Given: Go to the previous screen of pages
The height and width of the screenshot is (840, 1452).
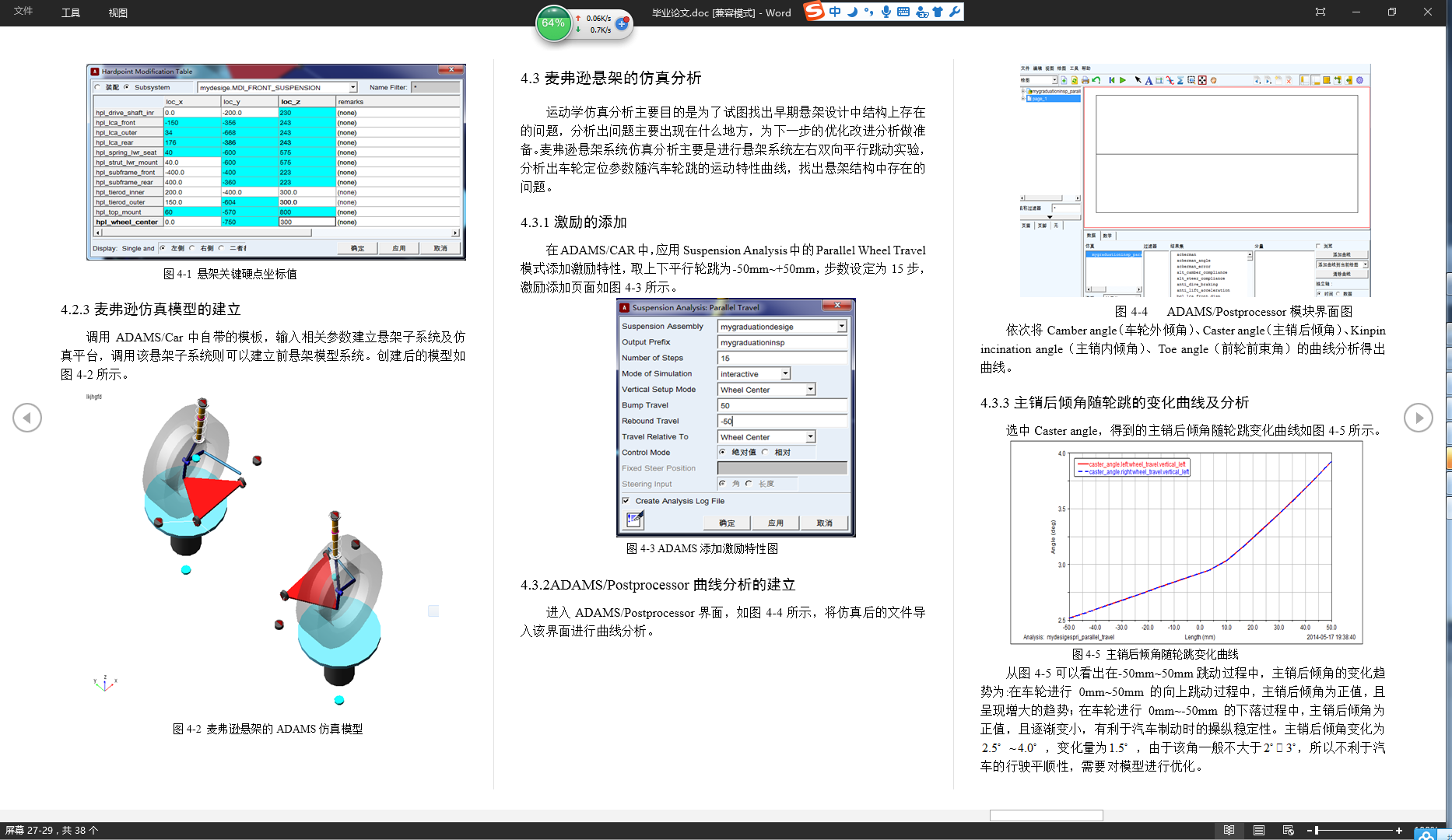Looking at the screenshot, I should [27, 418].
